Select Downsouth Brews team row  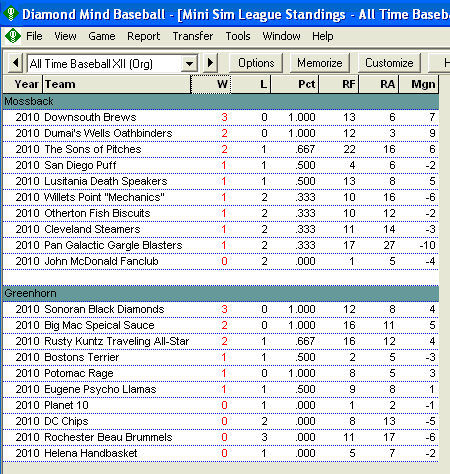coord(221,117)
